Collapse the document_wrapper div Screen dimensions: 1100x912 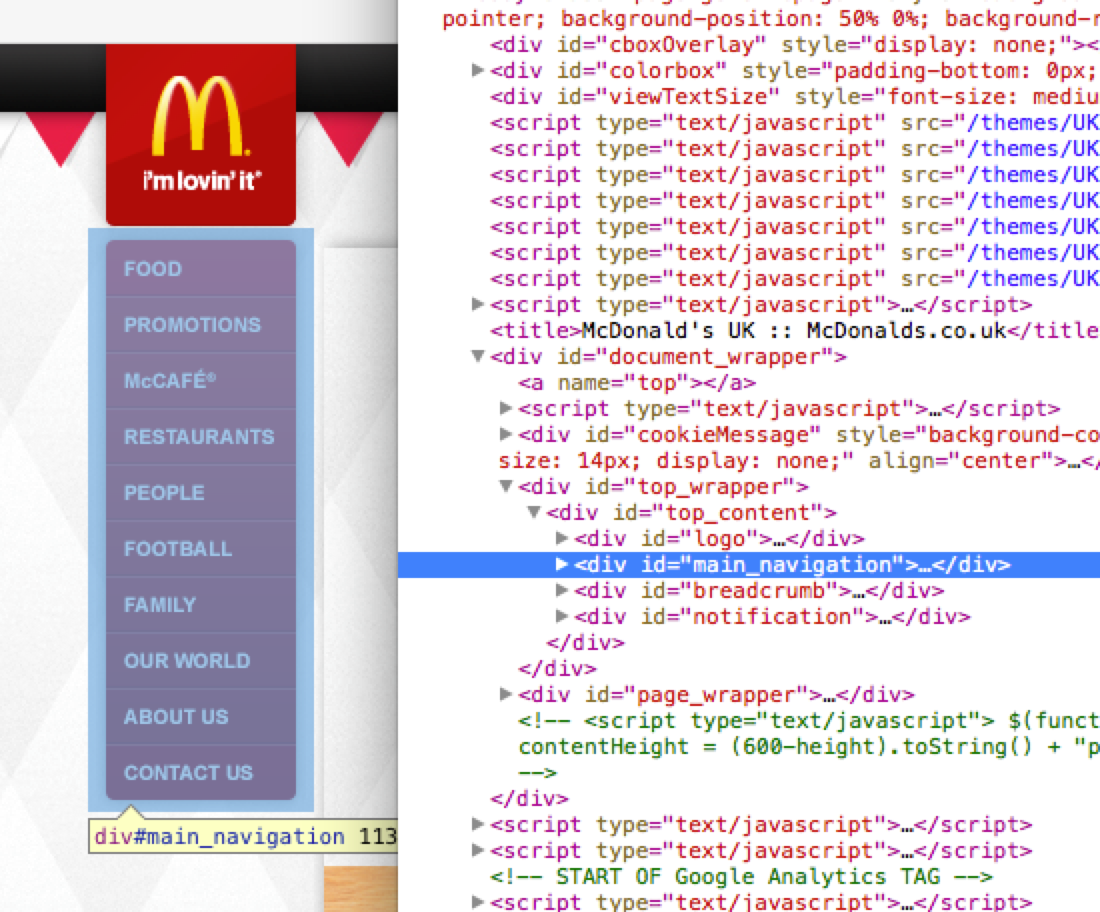point(478,356)
